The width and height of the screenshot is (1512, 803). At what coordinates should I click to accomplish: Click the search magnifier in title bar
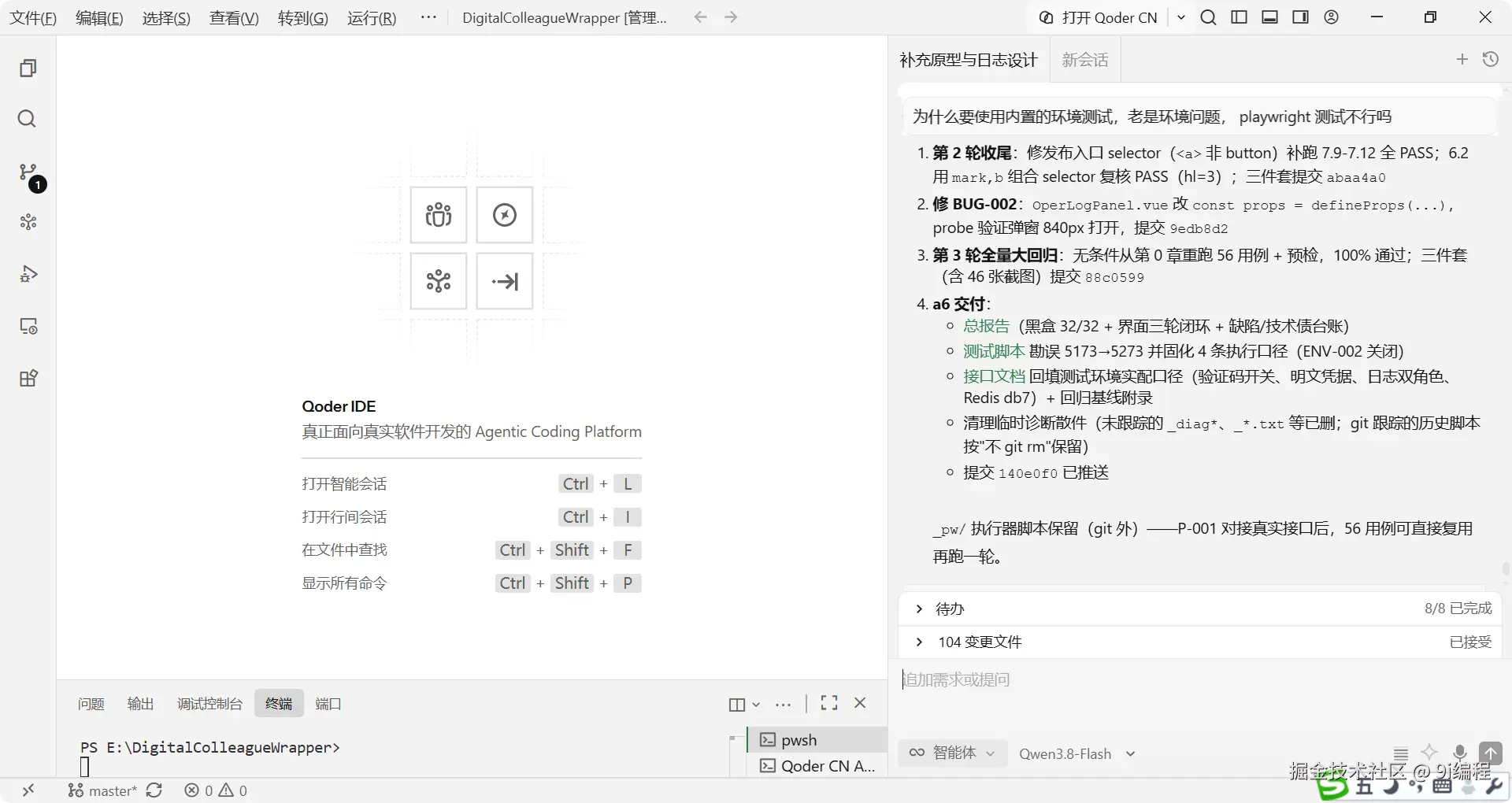click(x=1208, y=17)
